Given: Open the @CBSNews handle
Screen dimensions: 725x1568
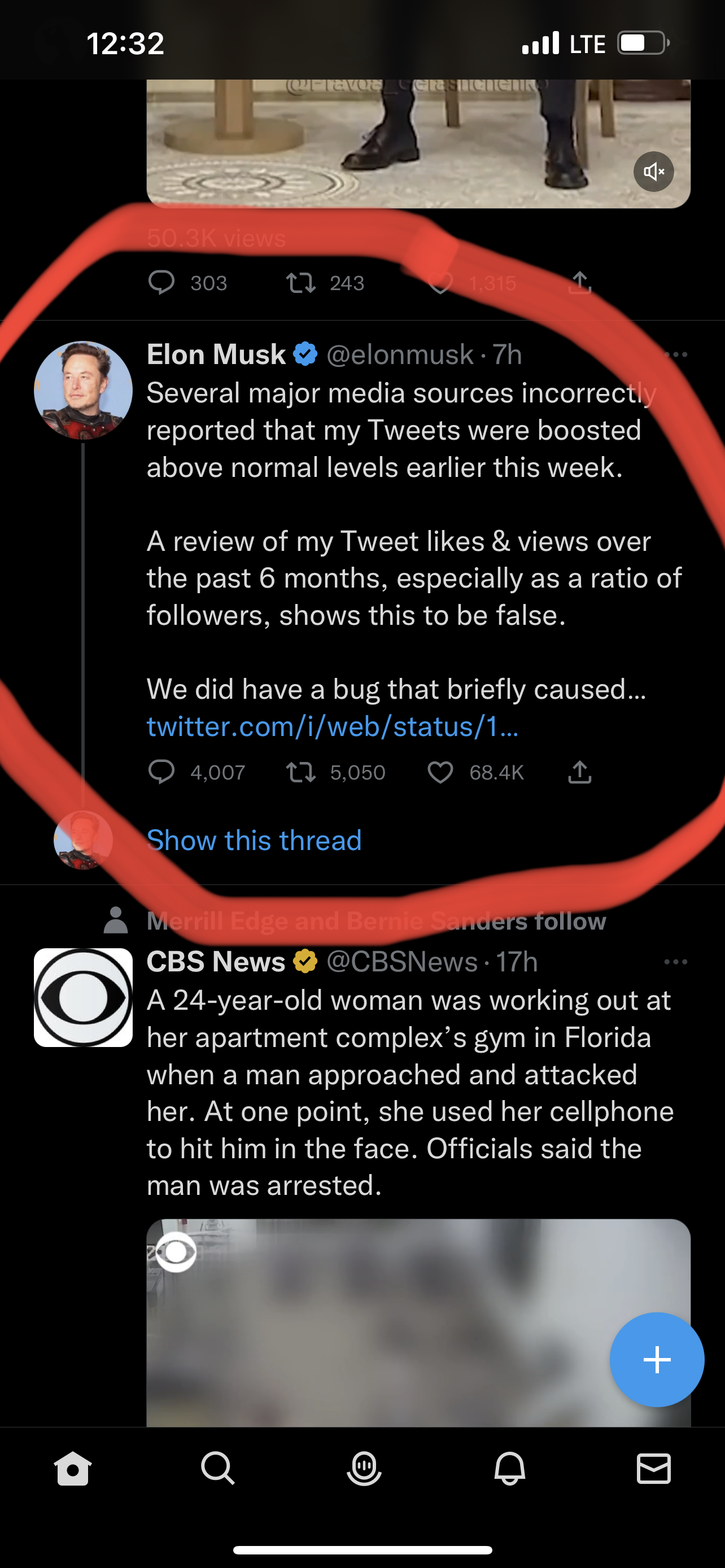Looking at the screenshot, I should tap(402, 962).
